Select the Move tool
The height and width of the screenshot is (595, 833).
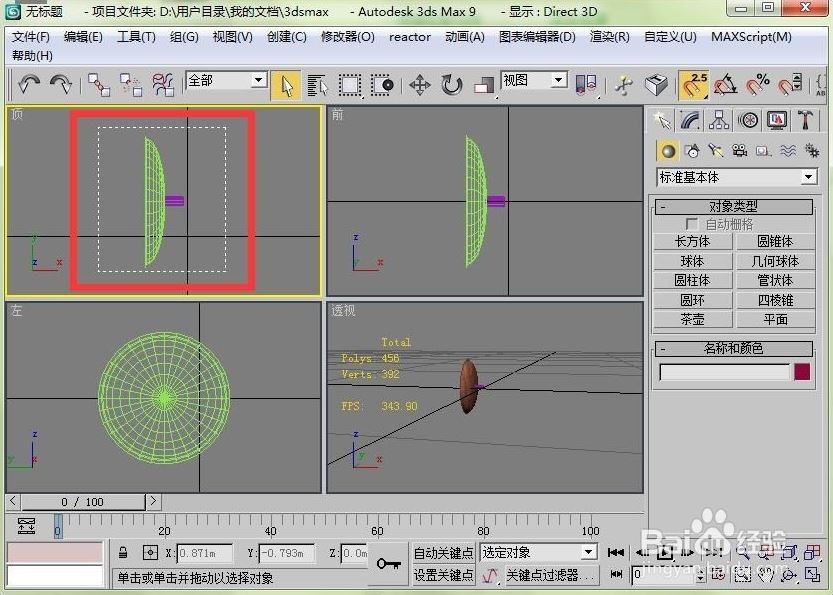(x=420, y=85)
